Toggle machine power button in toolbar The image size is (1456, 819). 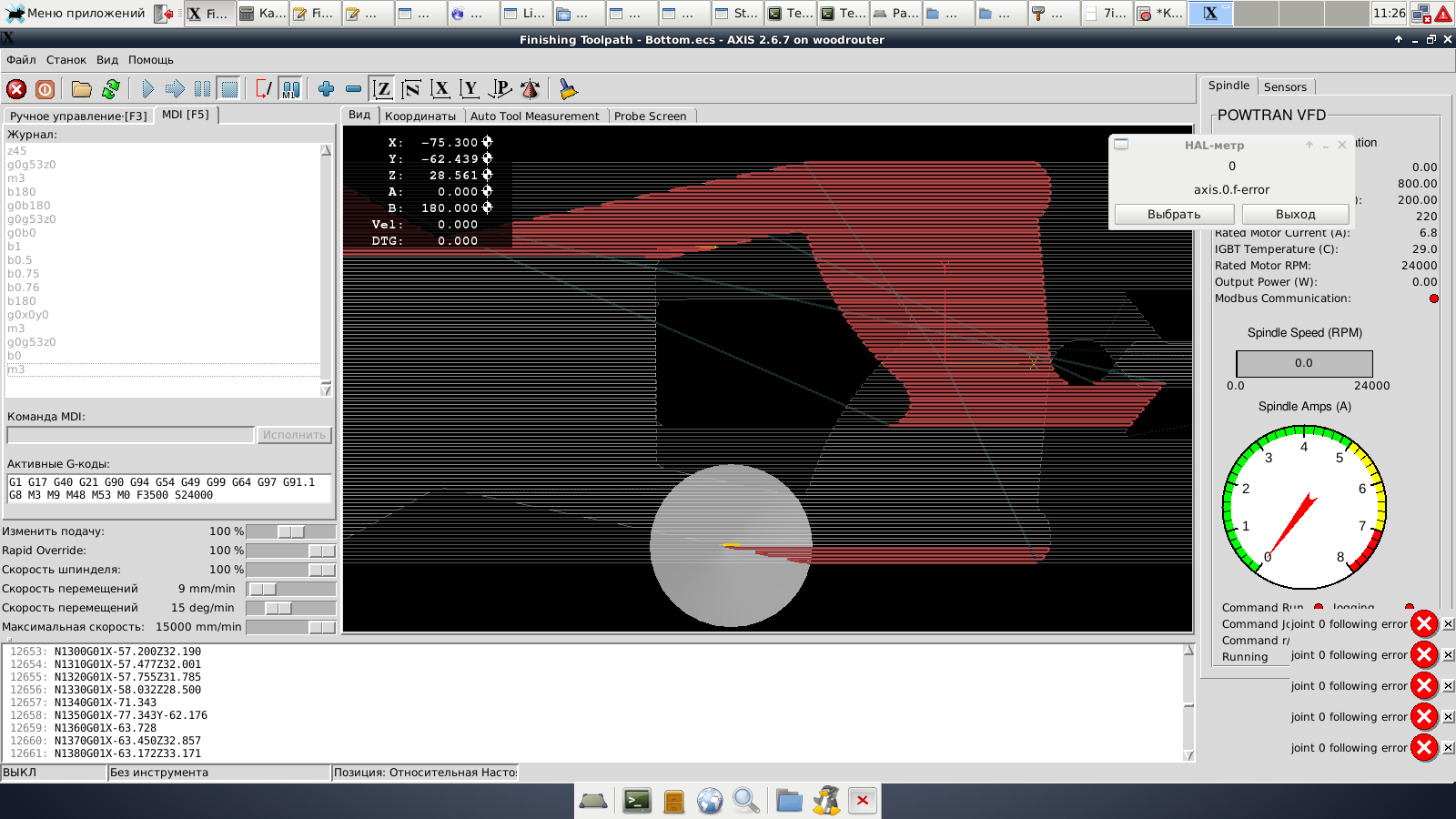click(45, 89)
